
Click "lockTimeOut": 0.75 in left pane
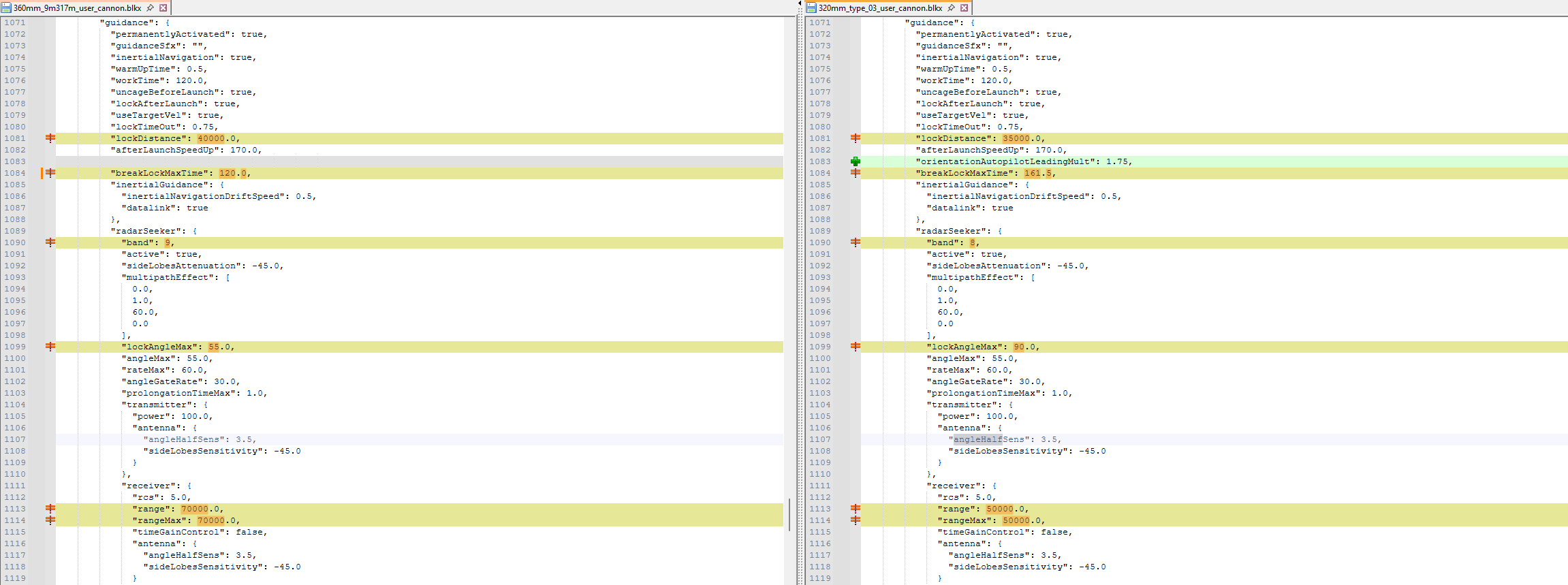pos(164,127)
